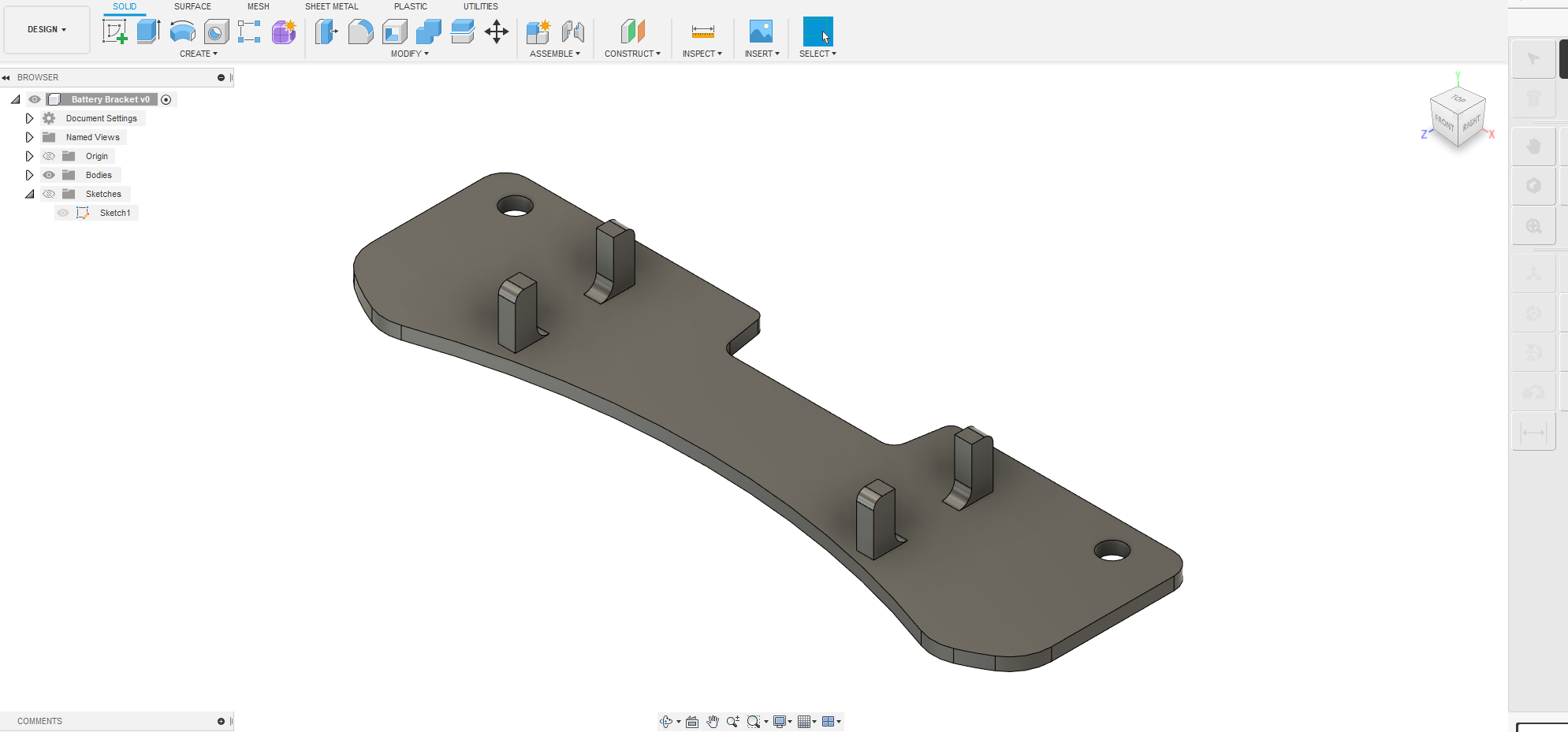Select the Orbit tool
The image size is (1568, 732).
coord(666,721)
